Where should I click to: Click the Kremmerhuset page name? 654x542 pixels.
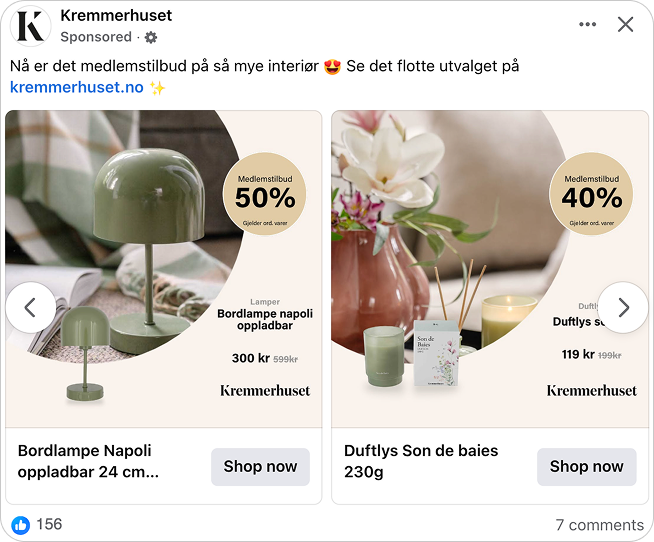coord(116,15)
